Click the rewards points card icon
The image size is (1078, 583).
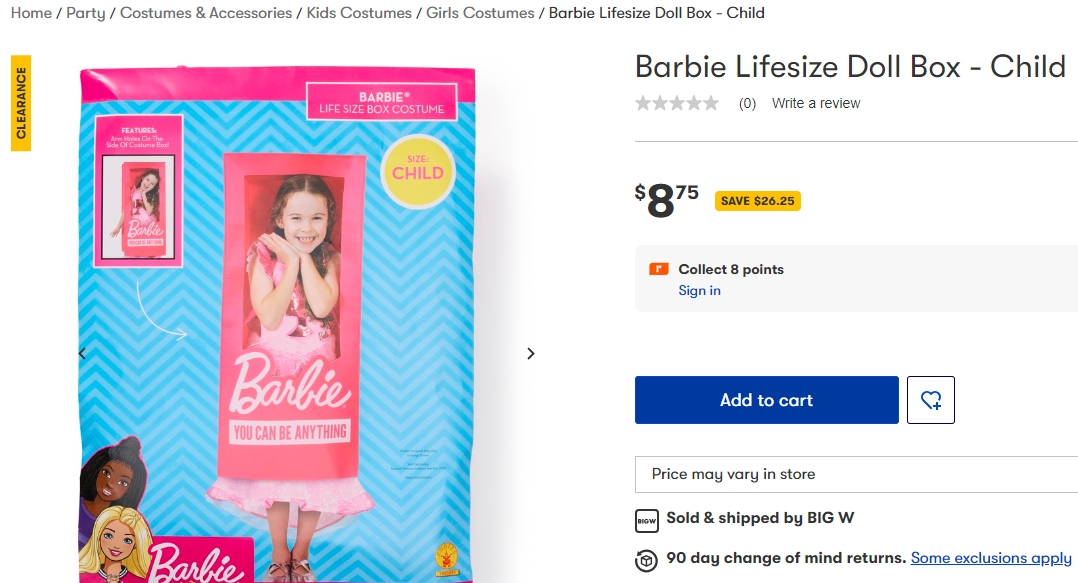(x=659, y=269)
